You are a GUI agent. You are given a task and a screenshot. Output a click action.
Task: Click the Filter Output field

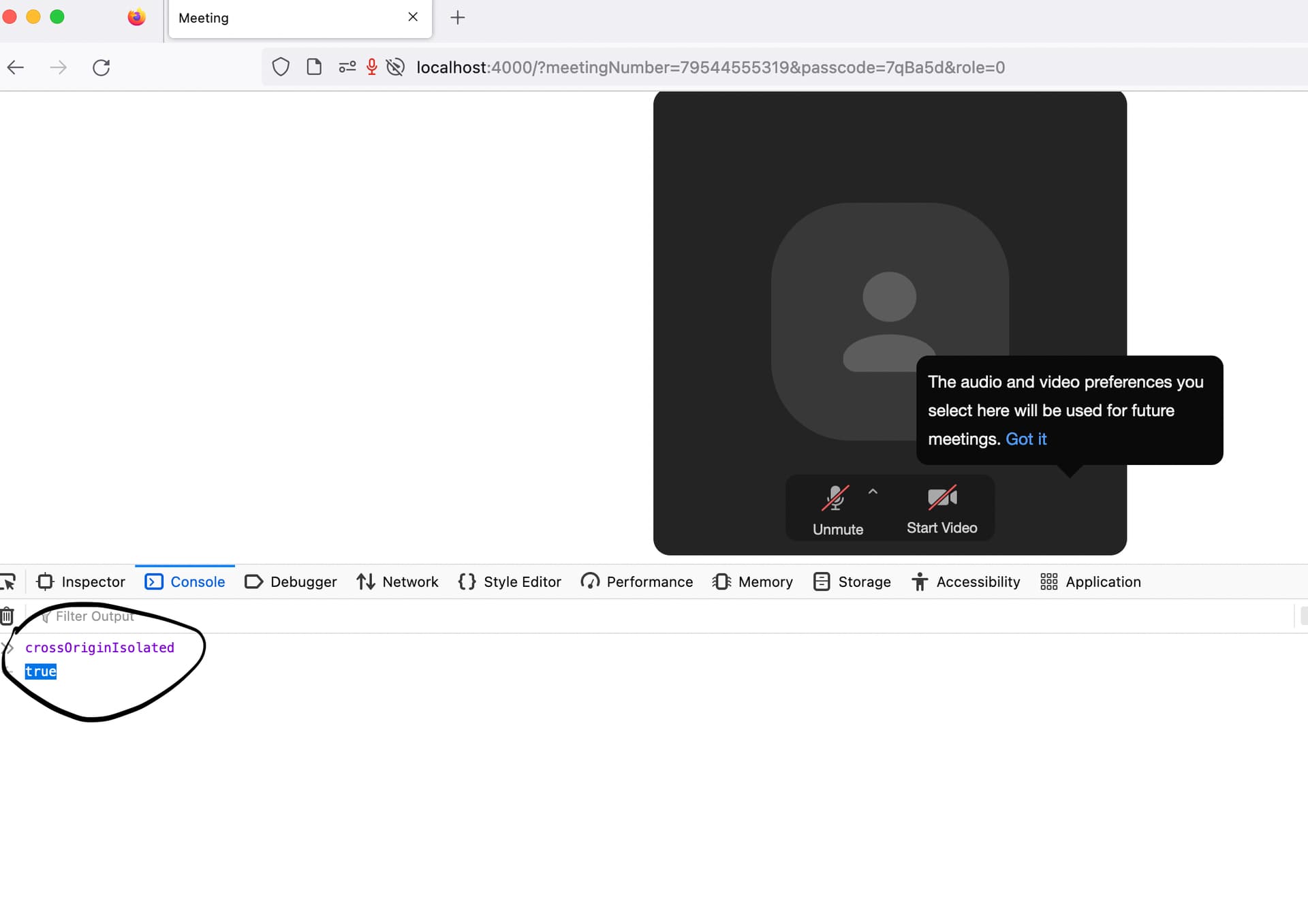coord(661,616)
